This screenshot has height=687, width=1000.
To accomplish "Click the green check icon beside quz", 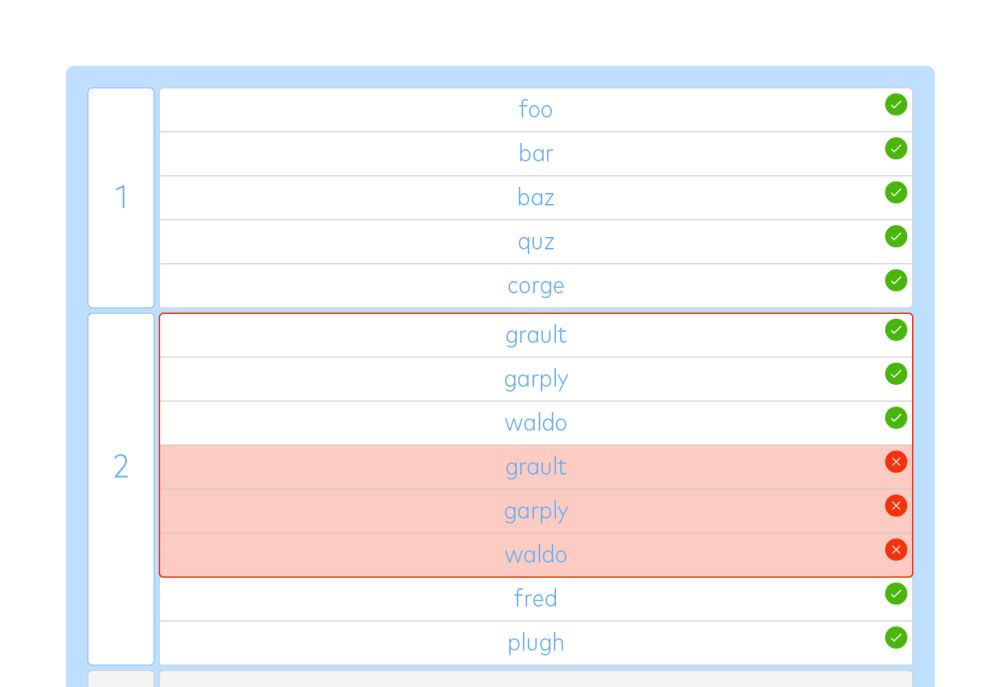I will 895,237.
